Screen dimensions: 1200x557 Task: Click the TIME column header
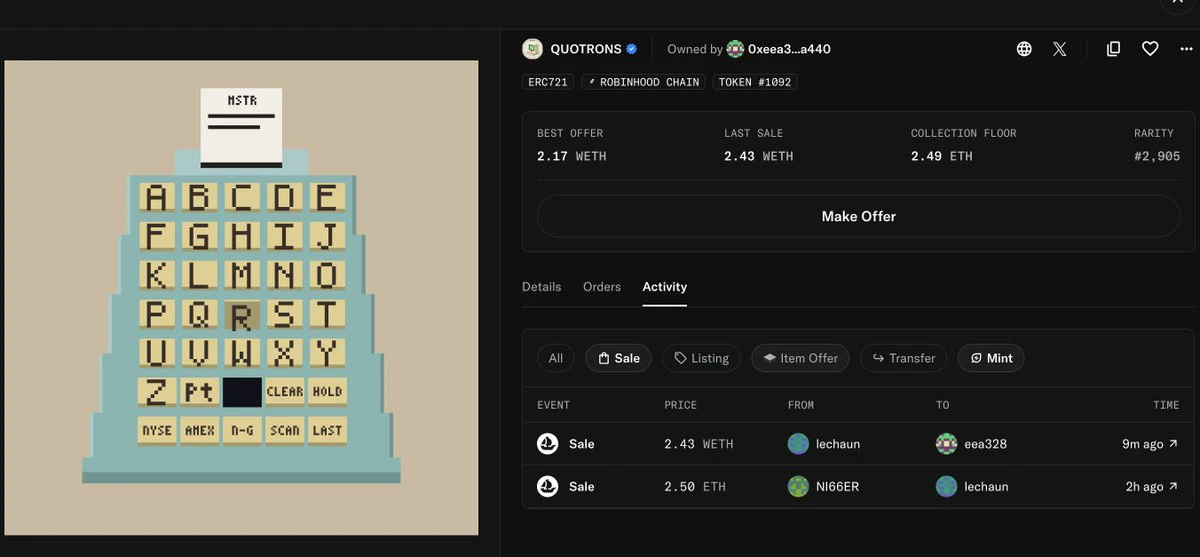pos(1166,405)
